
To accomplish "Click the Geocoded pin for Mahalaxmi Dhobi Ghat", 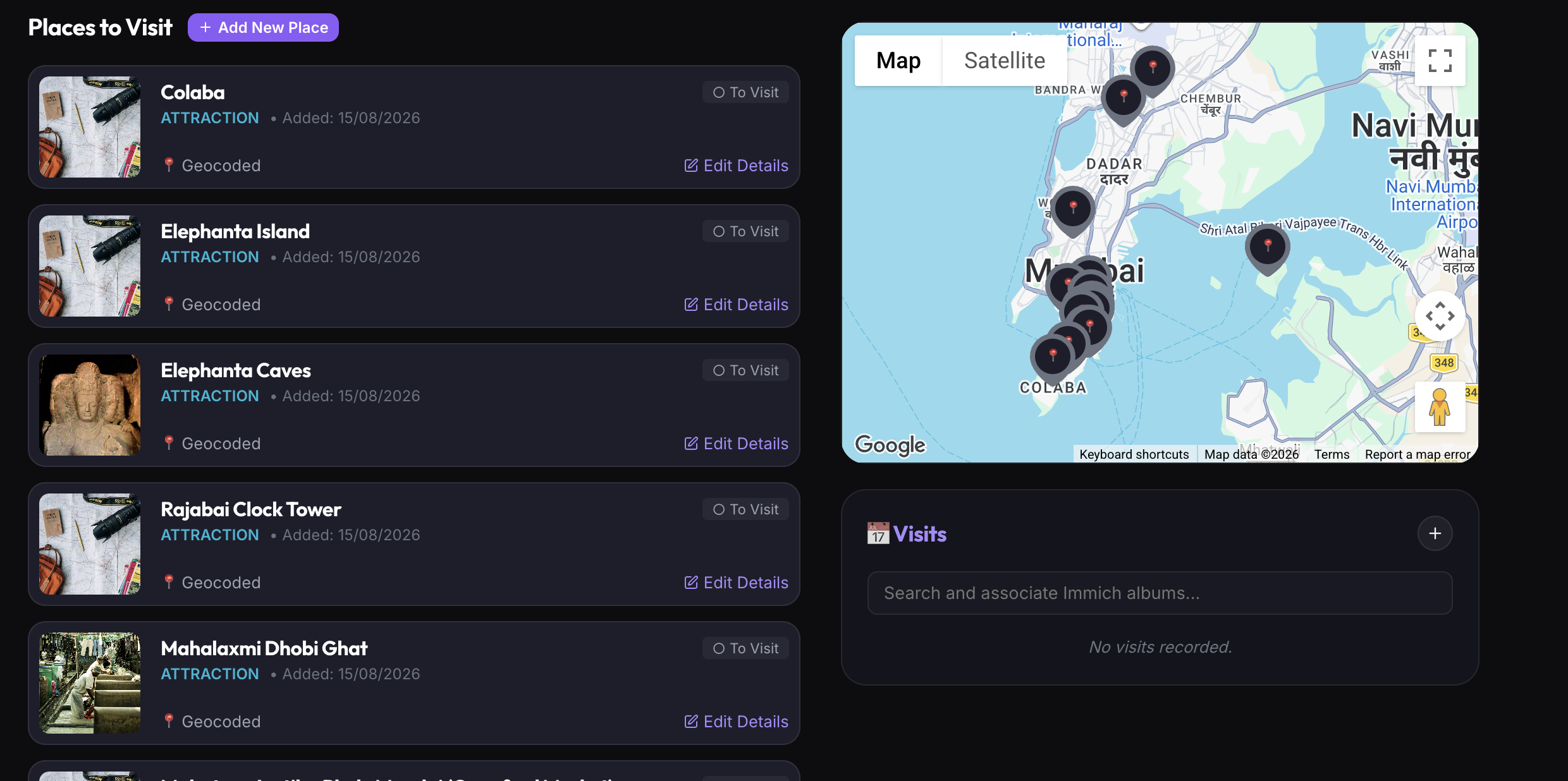I will pyautogui.click(x=169, y=721).
